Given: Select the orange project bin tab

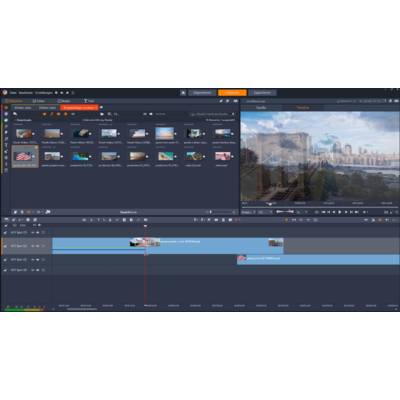Looking at the screenshot, I should [x=78, y=108].
